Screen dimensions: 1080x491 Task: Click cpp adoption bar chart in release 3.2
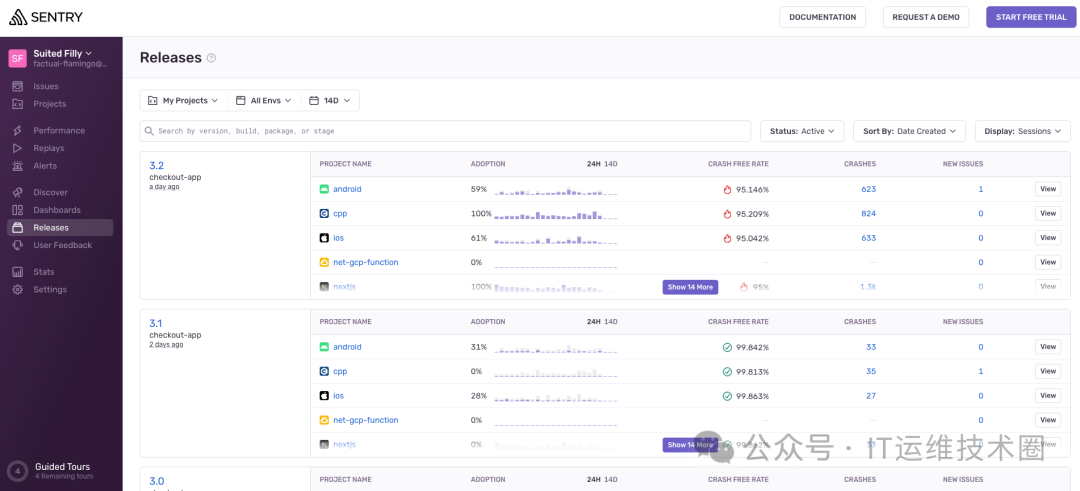click(556, 215)
